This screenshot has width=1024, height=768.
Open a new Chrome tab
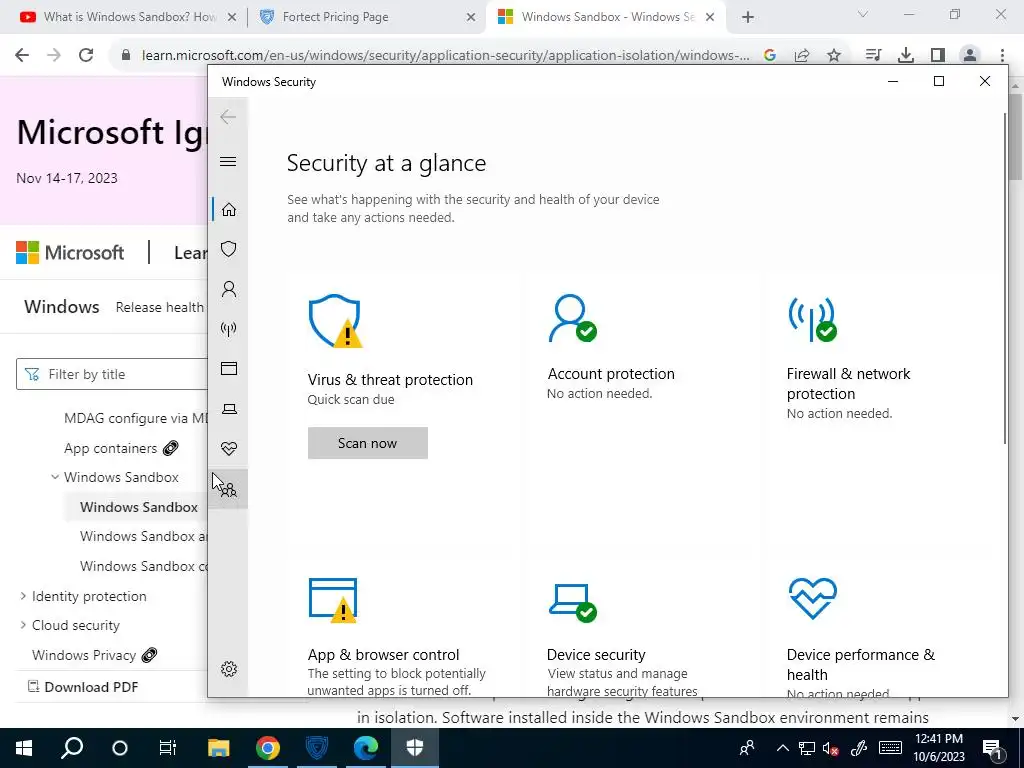[x=748, y=18]
